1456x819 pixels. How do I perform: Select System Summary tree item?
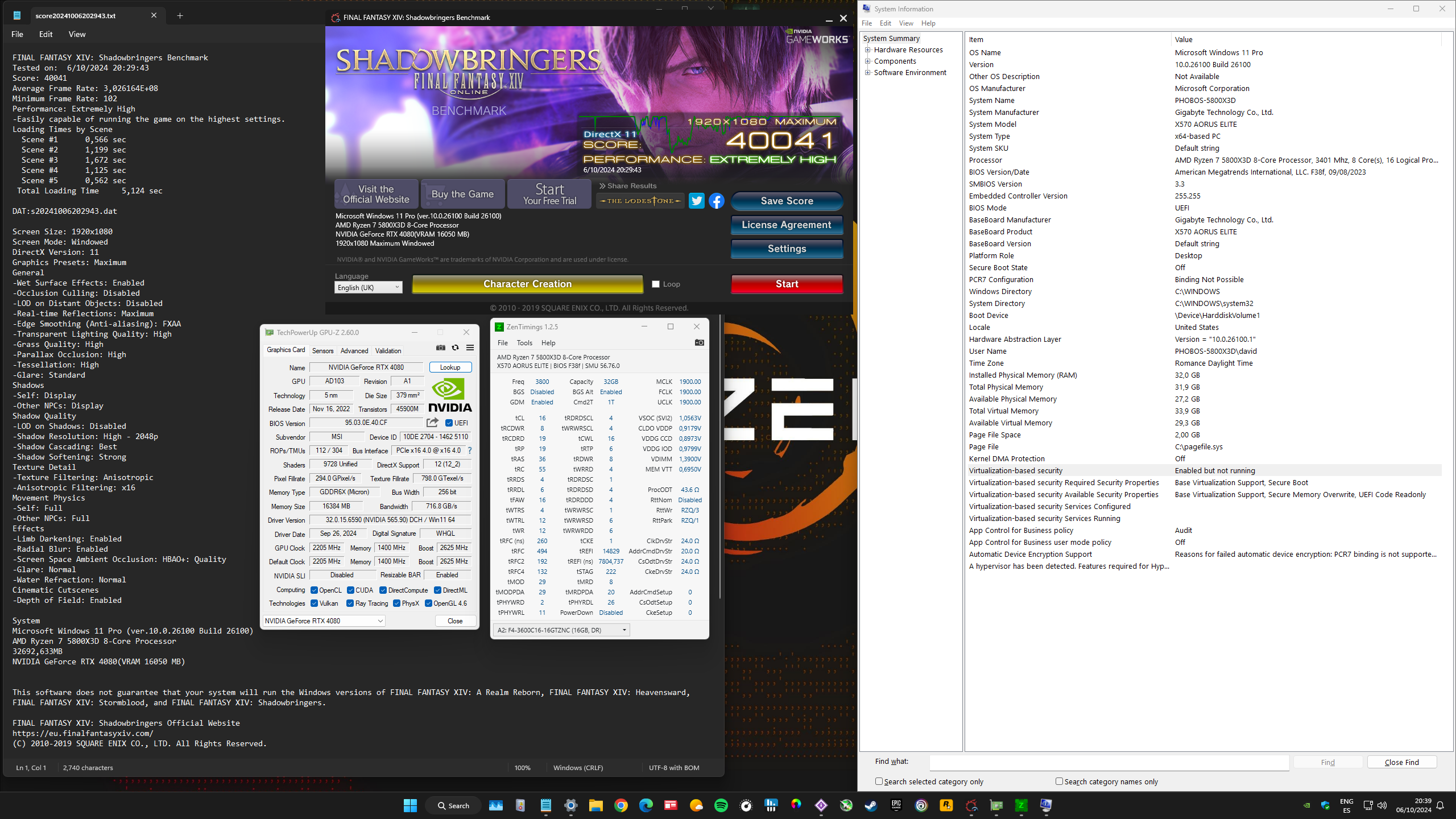pos(891,38)
